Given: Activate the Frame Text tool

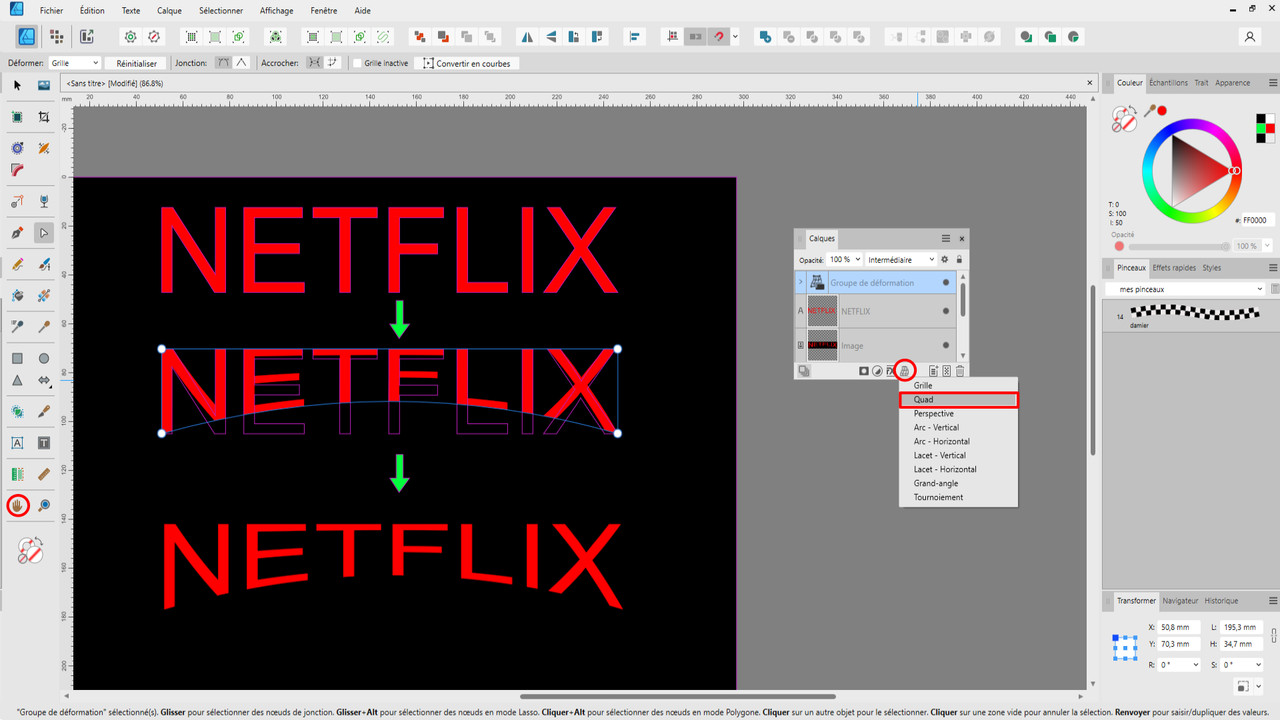Looking at the screenshot, I should pyautogui.click(x=44, y=443).
